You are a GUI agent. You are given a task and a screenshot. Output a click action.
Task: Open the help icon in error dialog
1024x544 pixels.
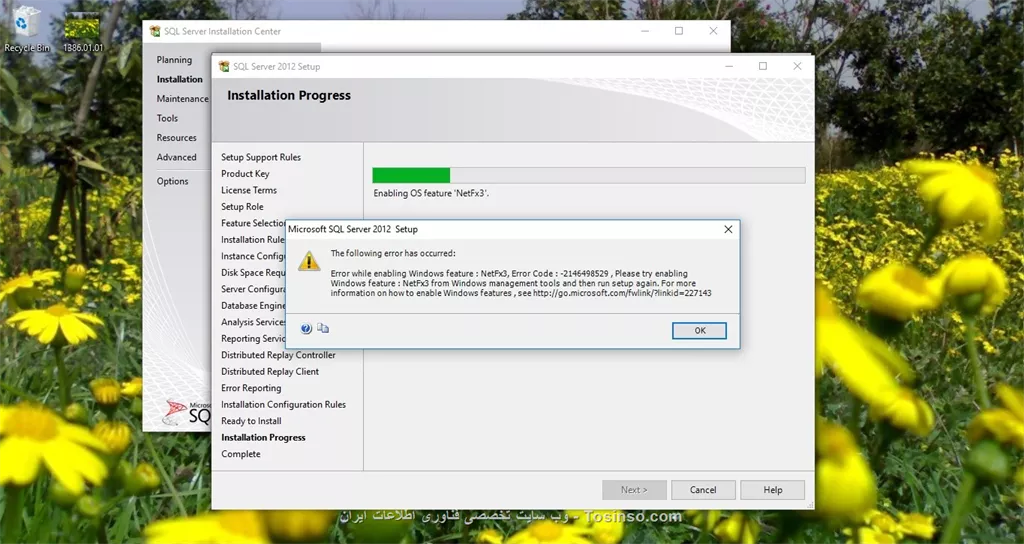pos(306,328)
